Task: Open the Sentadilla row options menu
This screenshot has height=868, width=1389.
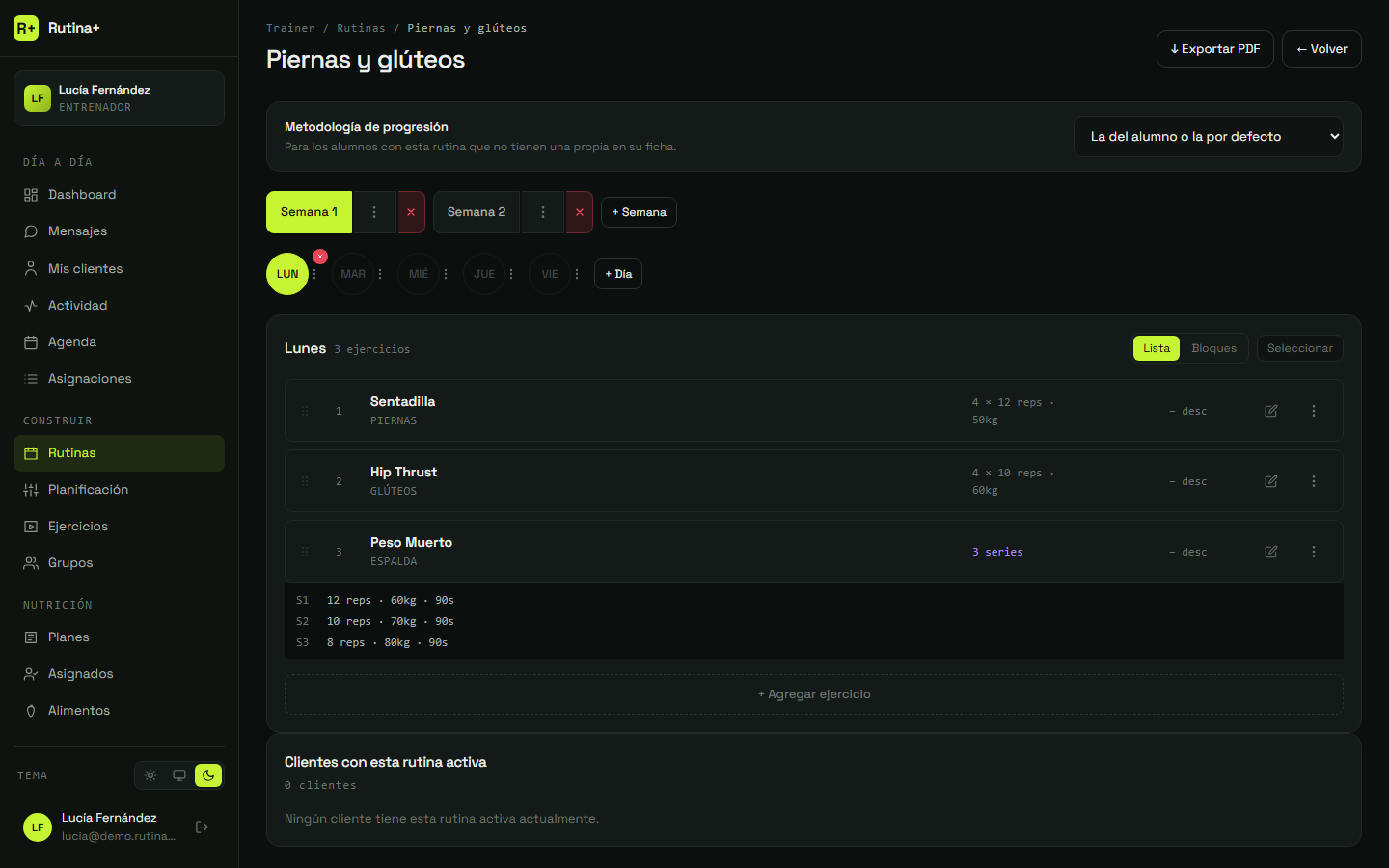Action: point(1314,411)
